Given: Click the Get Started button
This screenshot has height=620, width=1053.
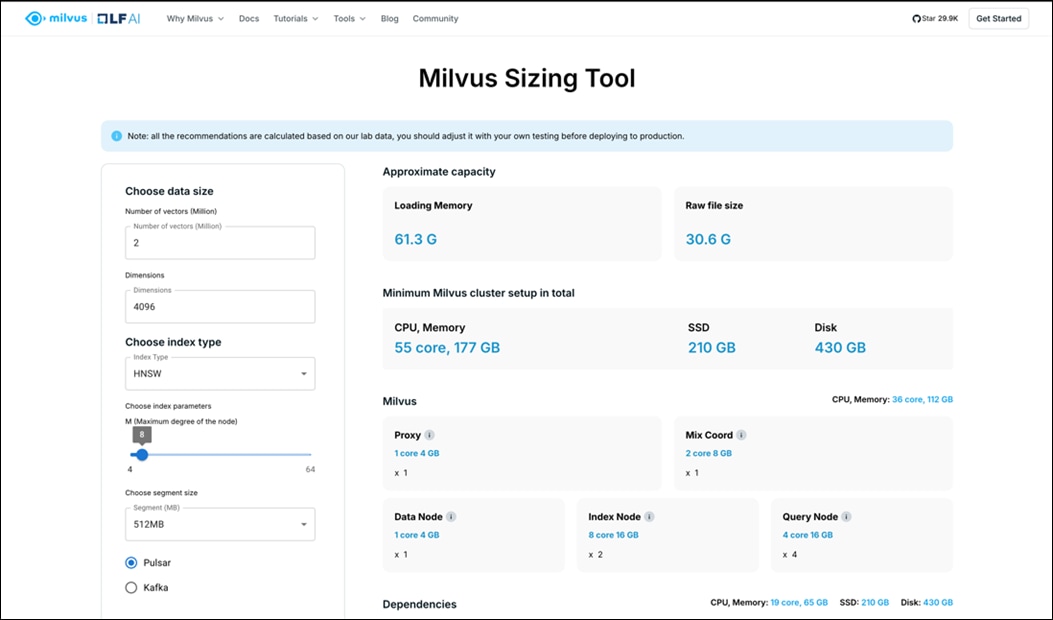Looking at the screenshot, I should (998, 17).
